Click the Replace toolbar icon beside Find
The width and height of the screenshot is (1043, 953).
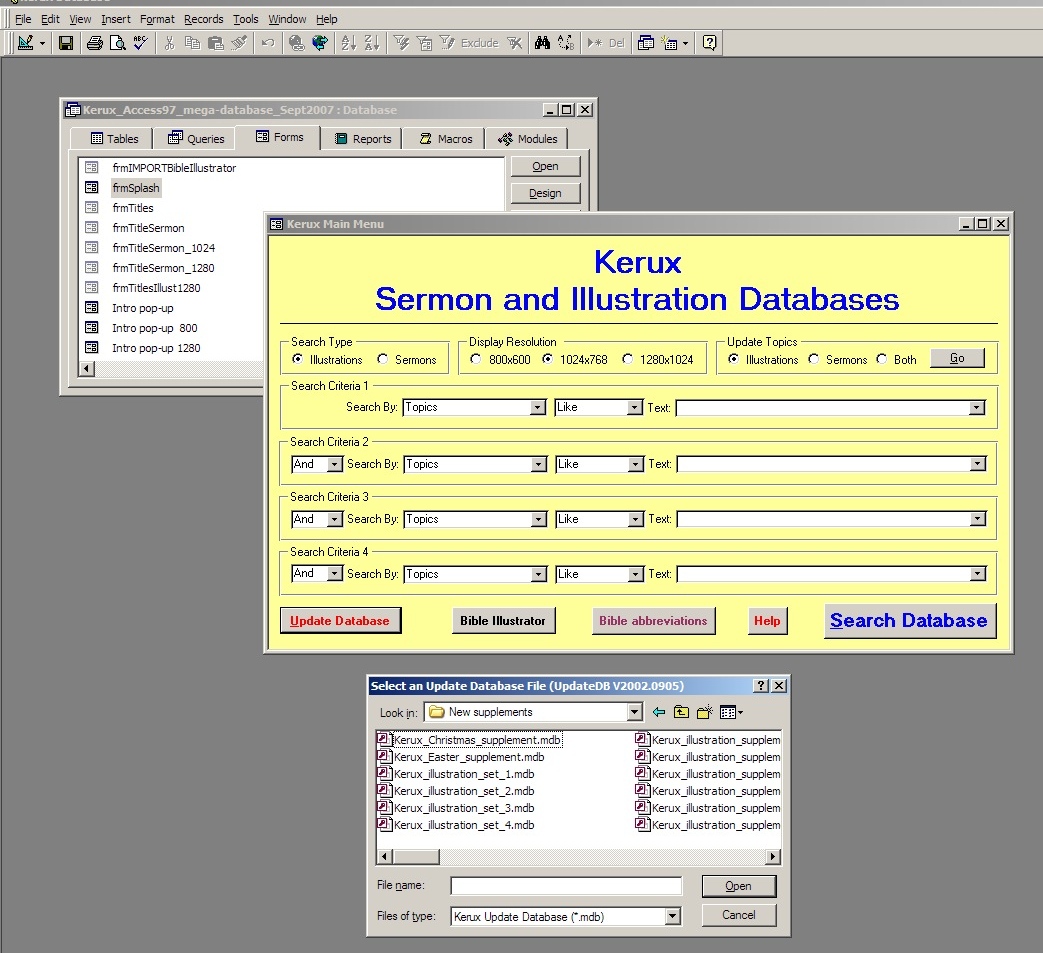tap(565, 43)
